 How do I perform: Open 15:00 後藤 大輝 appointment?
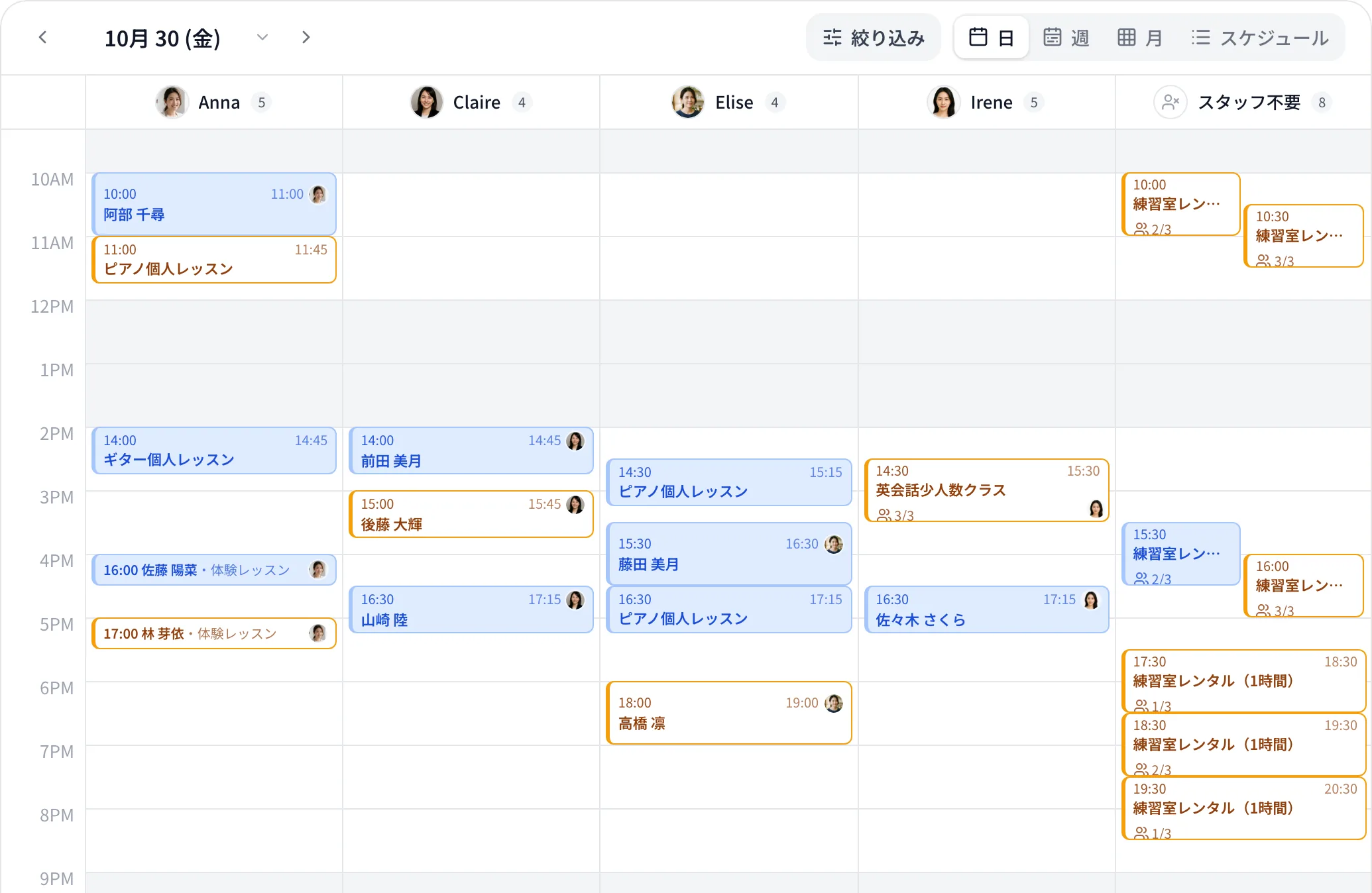pyautogui.click(x=471, y=514)
